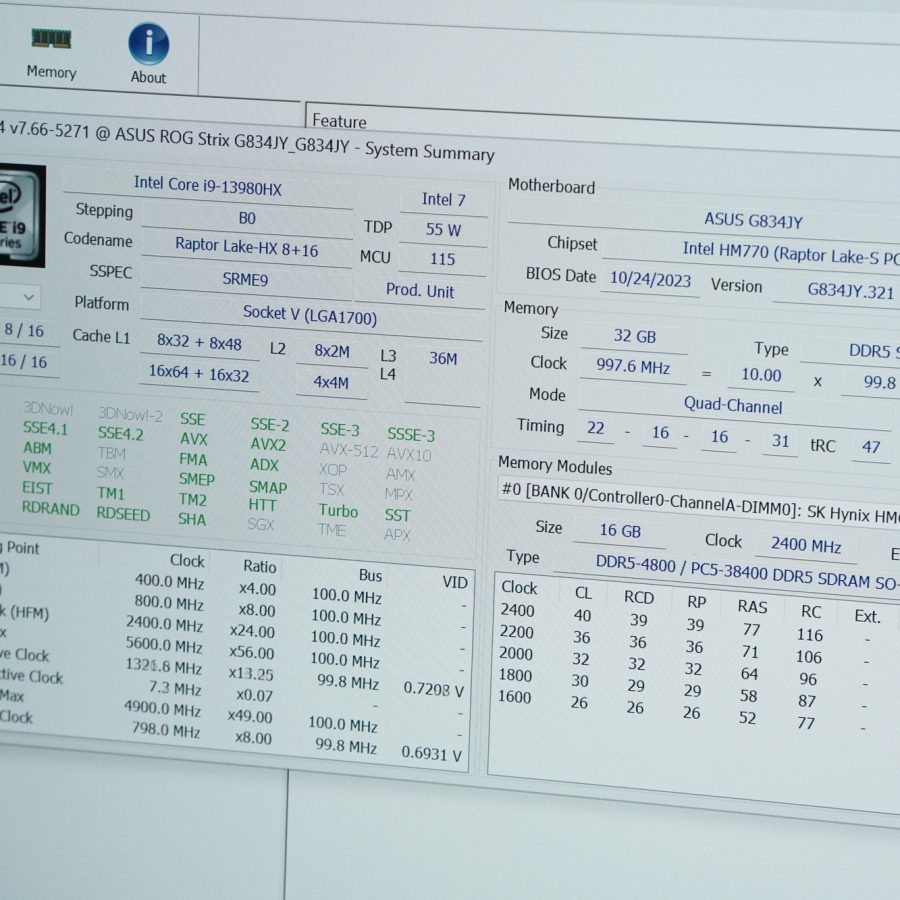
Task: Click the MCU value 115
Action: coord(443,259)
